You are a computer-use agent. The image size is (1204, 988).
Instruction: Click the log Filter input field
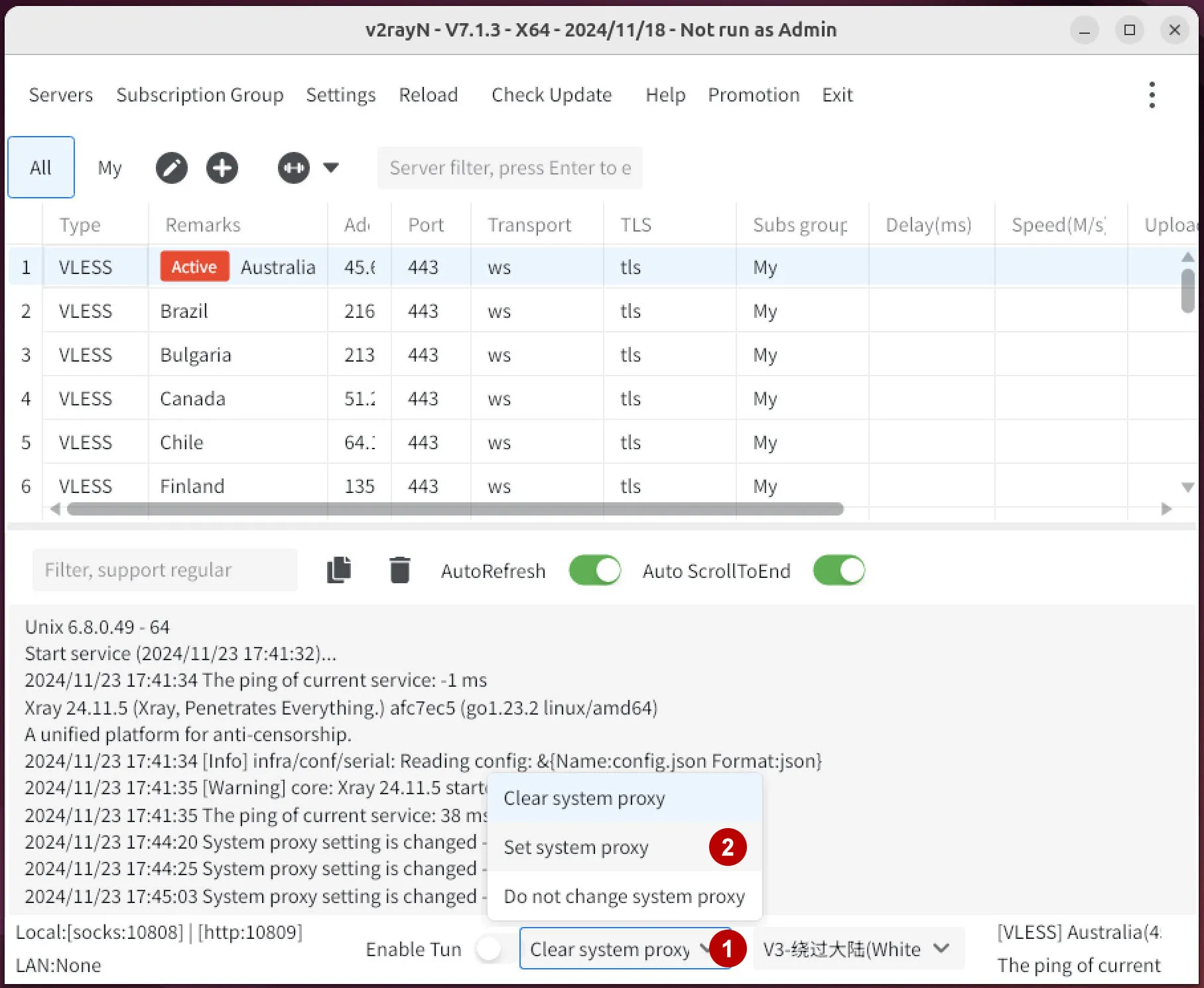coord(165,570)
